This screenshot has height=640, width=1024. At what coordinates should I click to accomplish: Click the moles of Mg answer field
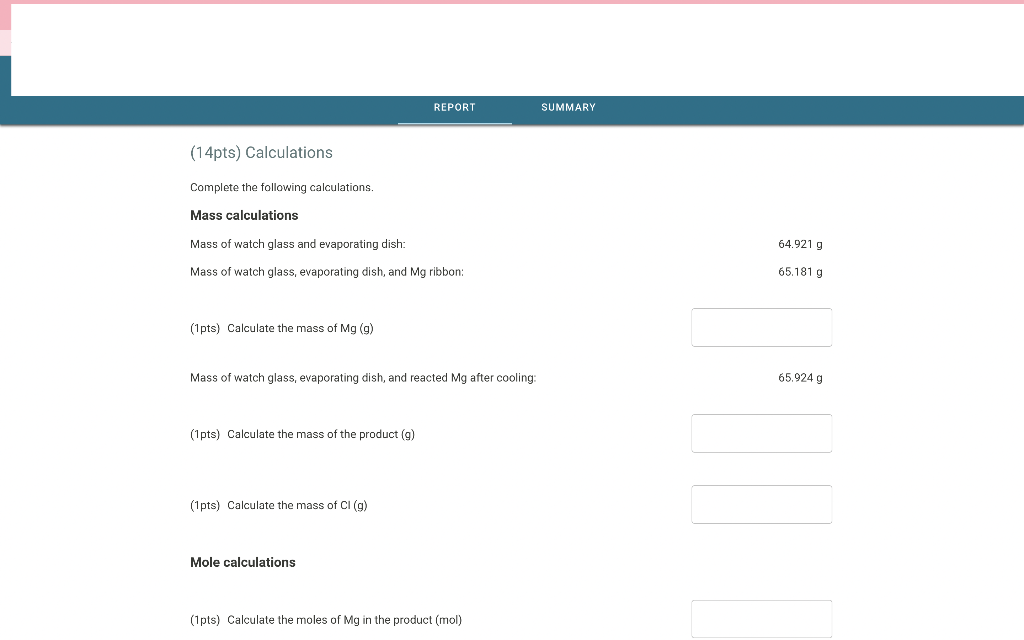pos(761,618)
